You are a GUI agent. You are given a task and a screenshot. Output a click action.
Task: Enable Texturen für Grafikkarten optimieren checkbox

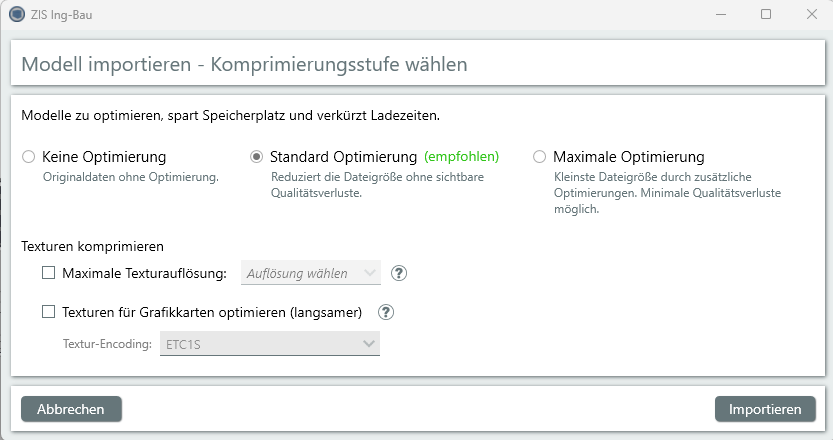point(48,312)
